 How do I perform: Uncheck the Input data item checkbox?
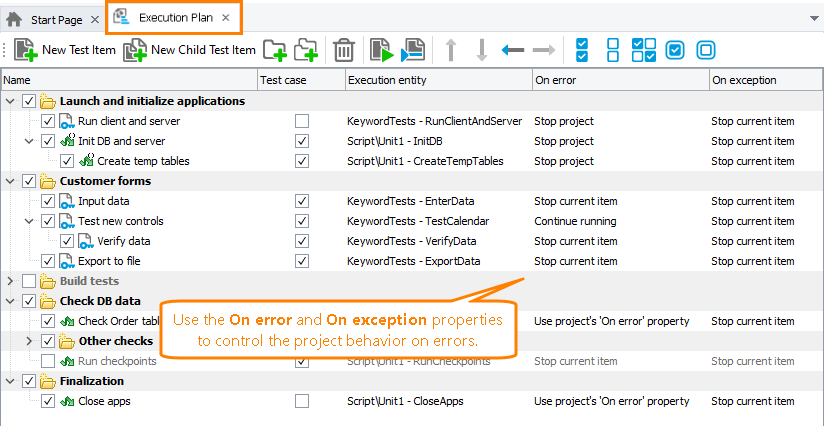pos(48,201)
